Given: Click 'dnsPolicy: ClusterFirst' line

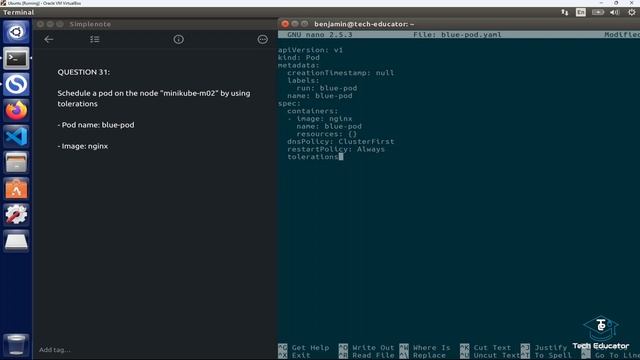Looking at the screenshot, I should 341,142.
